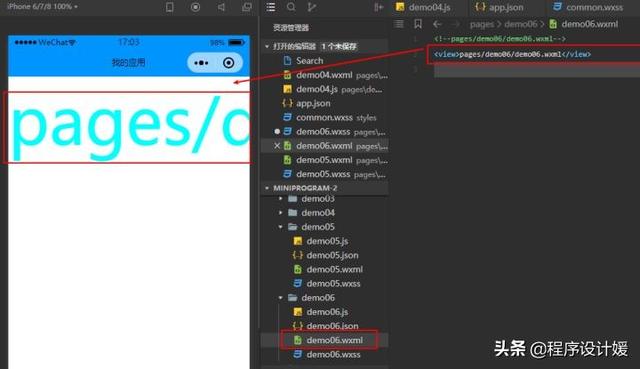
Task: Go forward with the right arrow
Action: pyautogui.click(x=455, y=24)
